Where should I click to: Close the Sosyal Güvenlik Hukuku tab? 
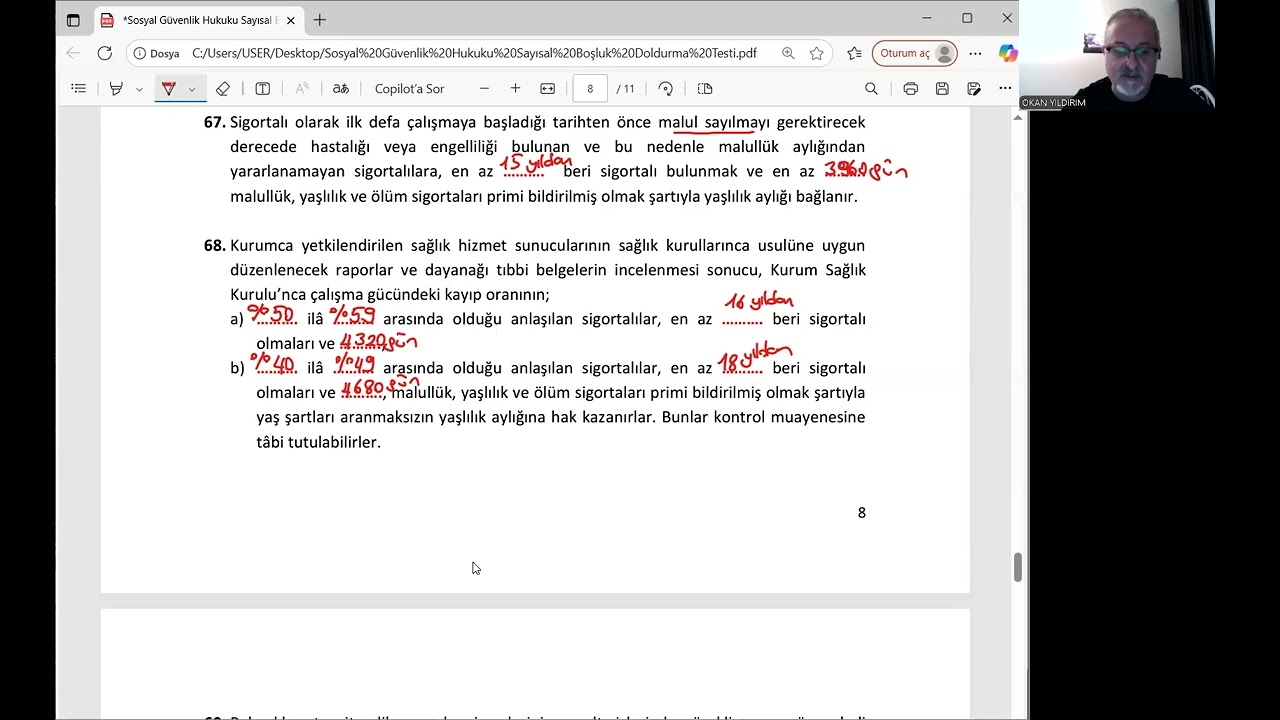pyautogui.click(x=290, y=20)
